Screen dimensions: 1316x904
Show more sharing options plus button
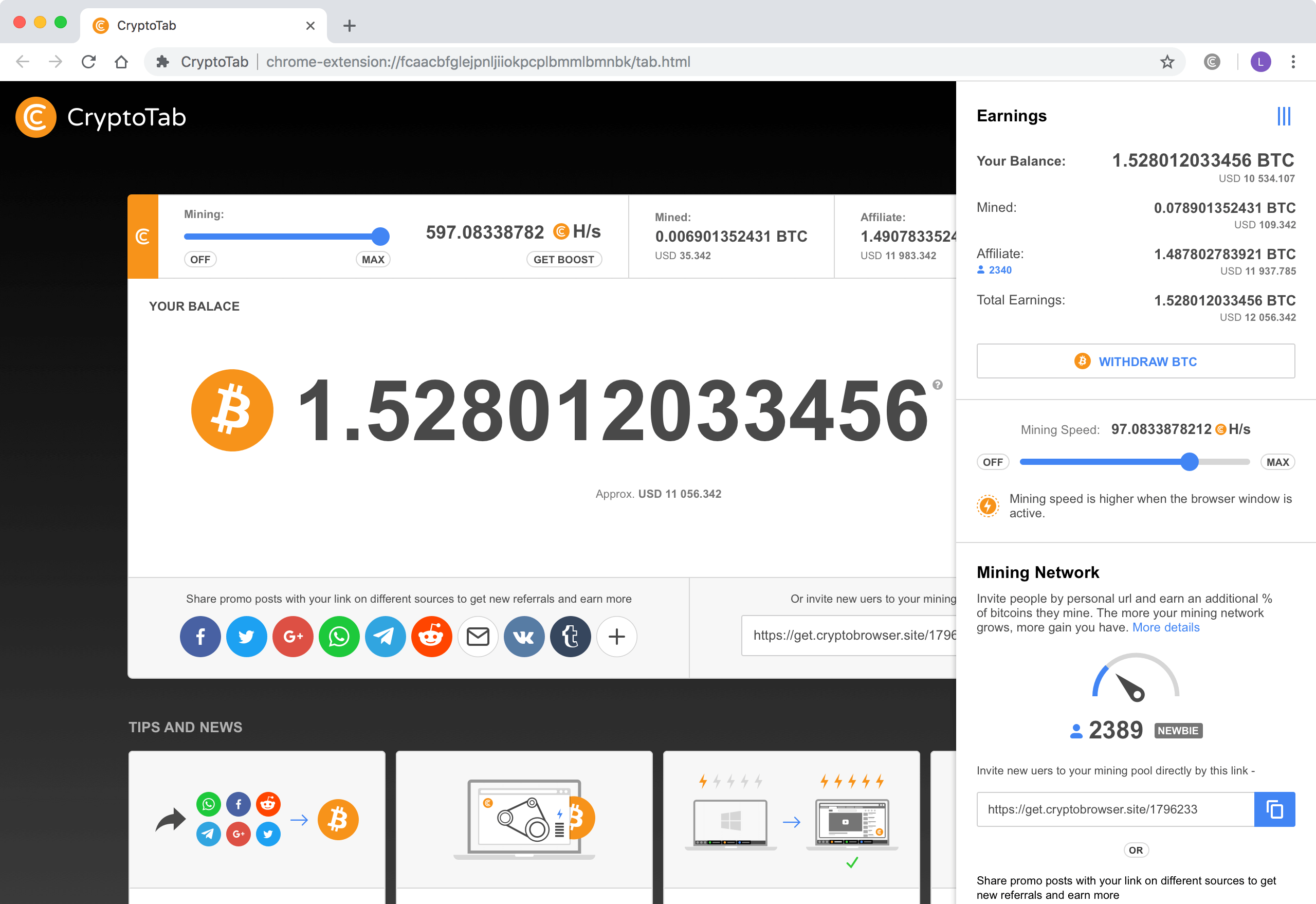[x=617, y=637]
